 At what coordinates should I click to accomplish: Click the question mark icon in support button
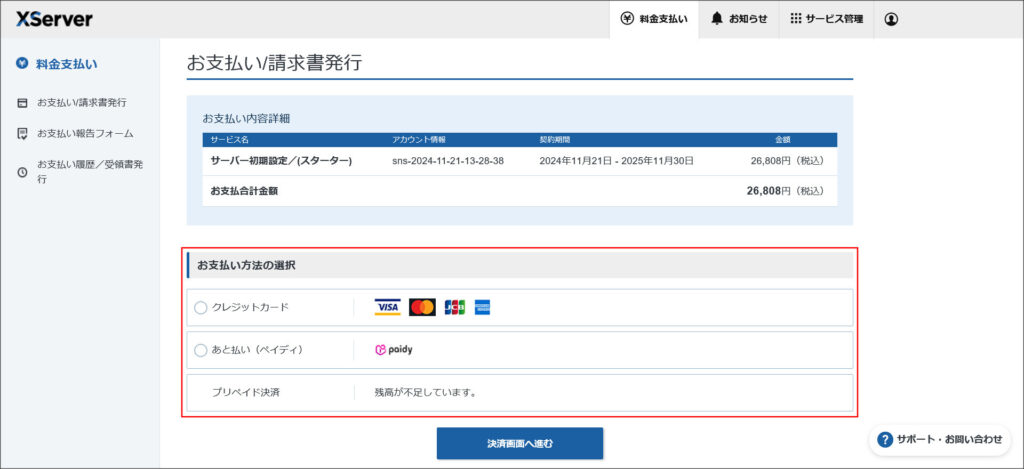pyautogui.click(x=885, y=440)
